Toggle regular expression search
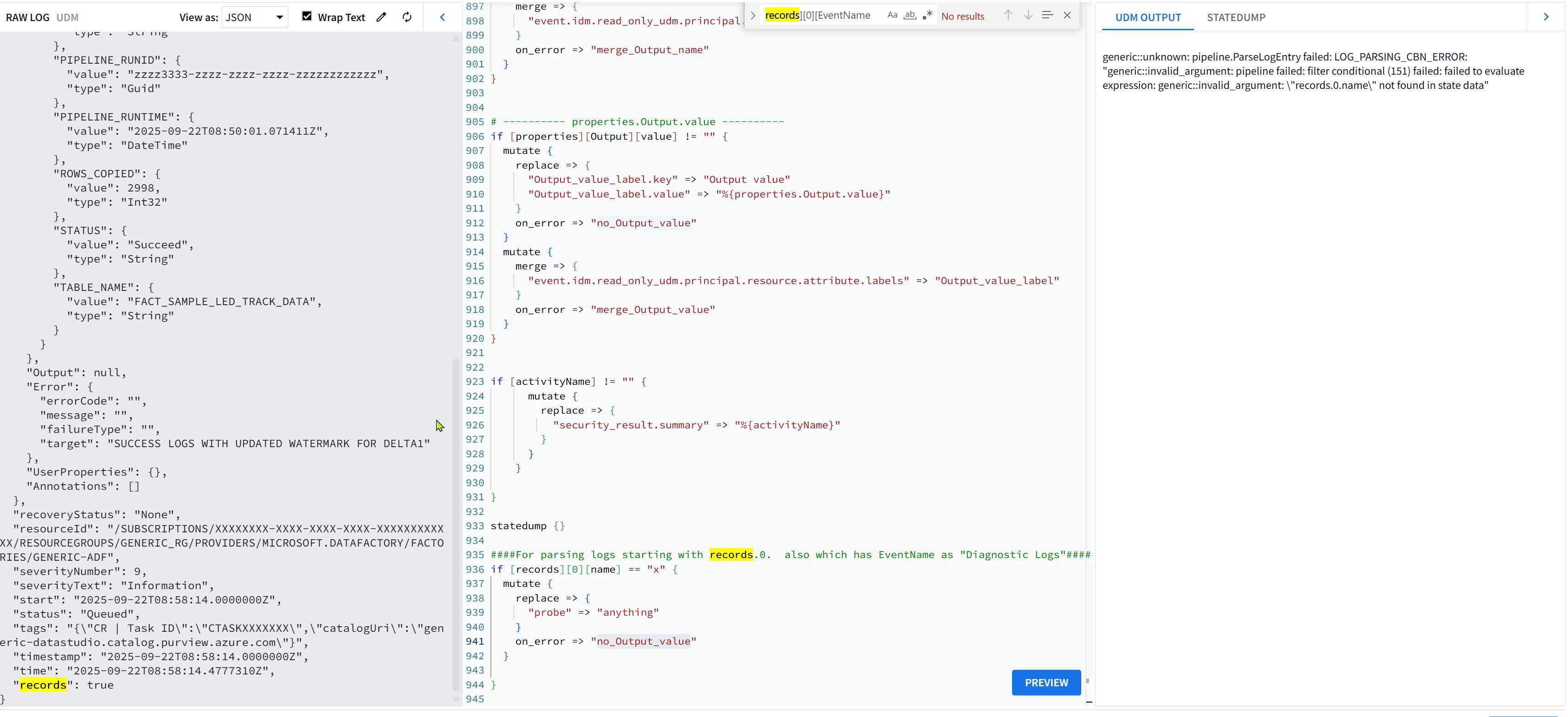 coord(927,15)
